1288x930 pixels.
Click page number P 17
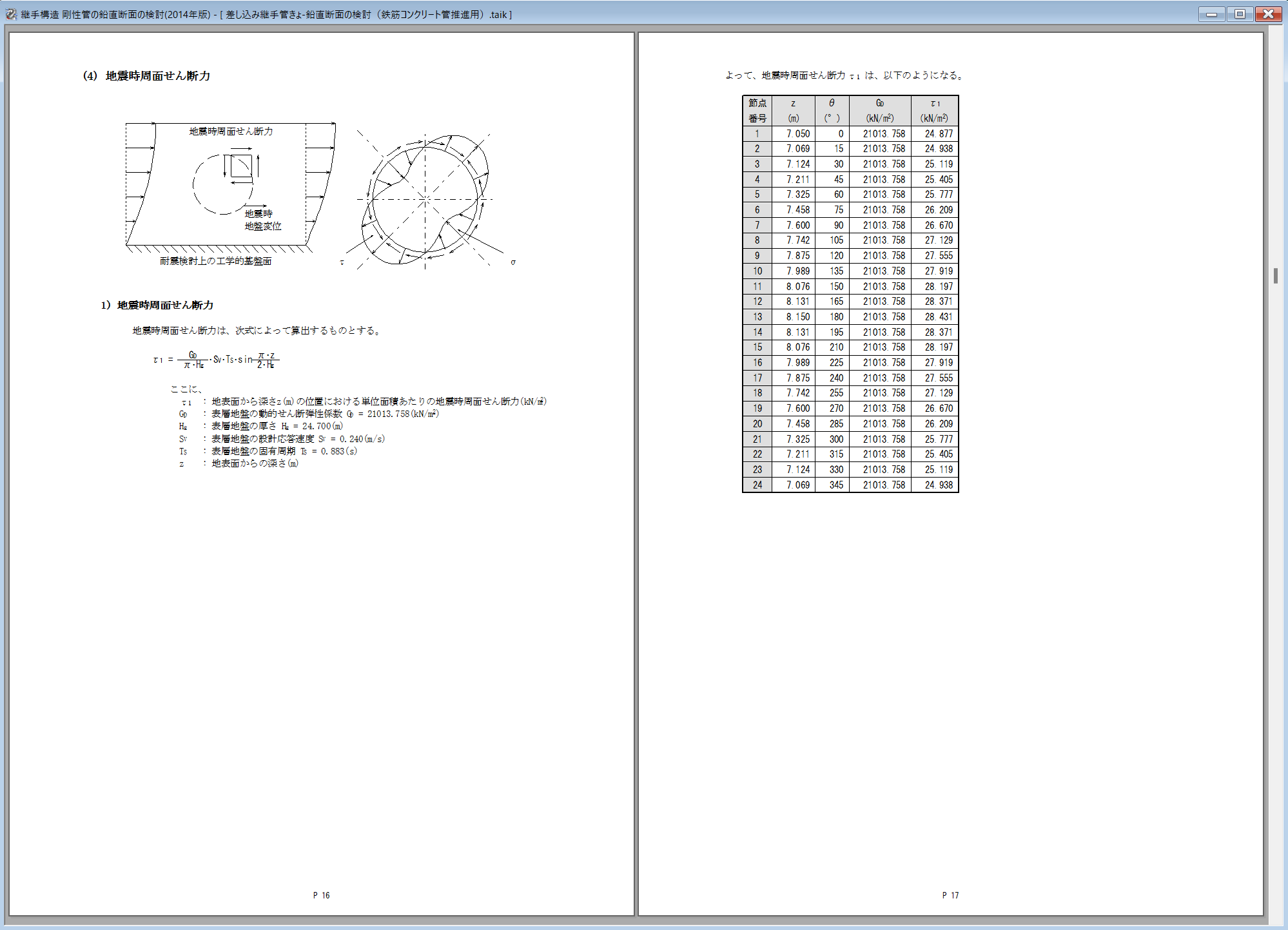(950, 895)
